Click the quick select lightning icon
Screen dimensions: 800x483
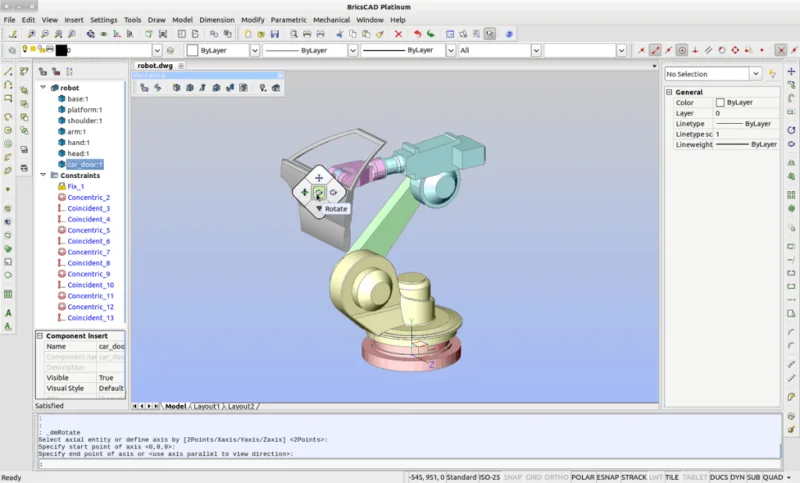772,74
